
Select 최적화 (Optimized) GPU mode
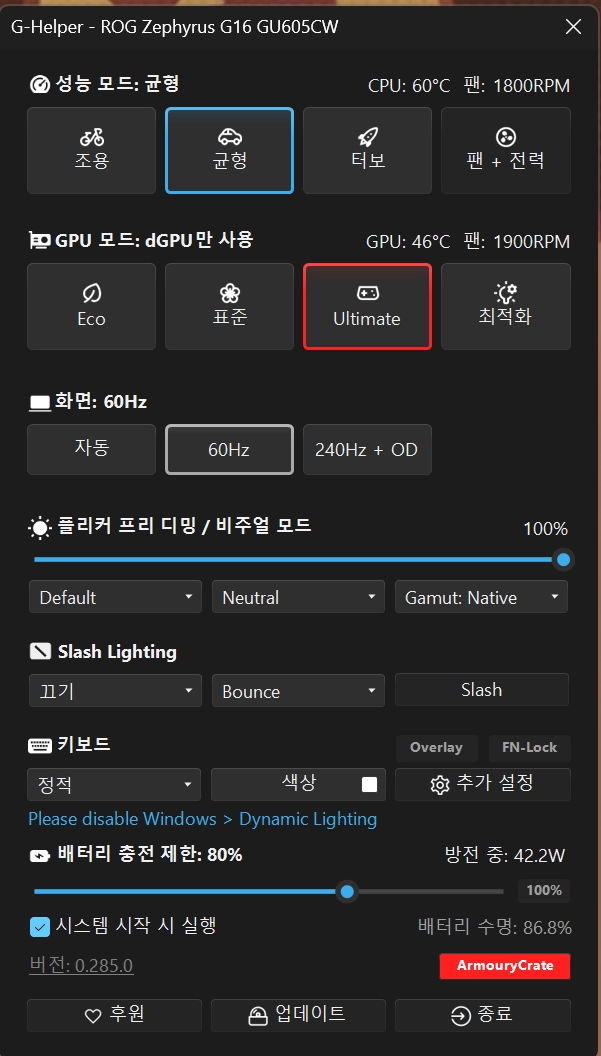pyautogui.click(x=505, y=306)
